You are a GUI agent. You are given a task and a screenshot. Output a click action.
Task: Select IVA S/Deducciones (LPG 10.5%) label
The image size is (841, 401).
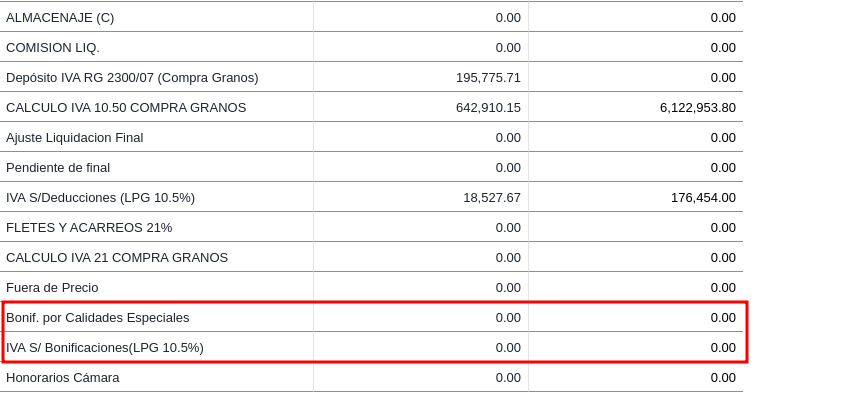point(100,197)
